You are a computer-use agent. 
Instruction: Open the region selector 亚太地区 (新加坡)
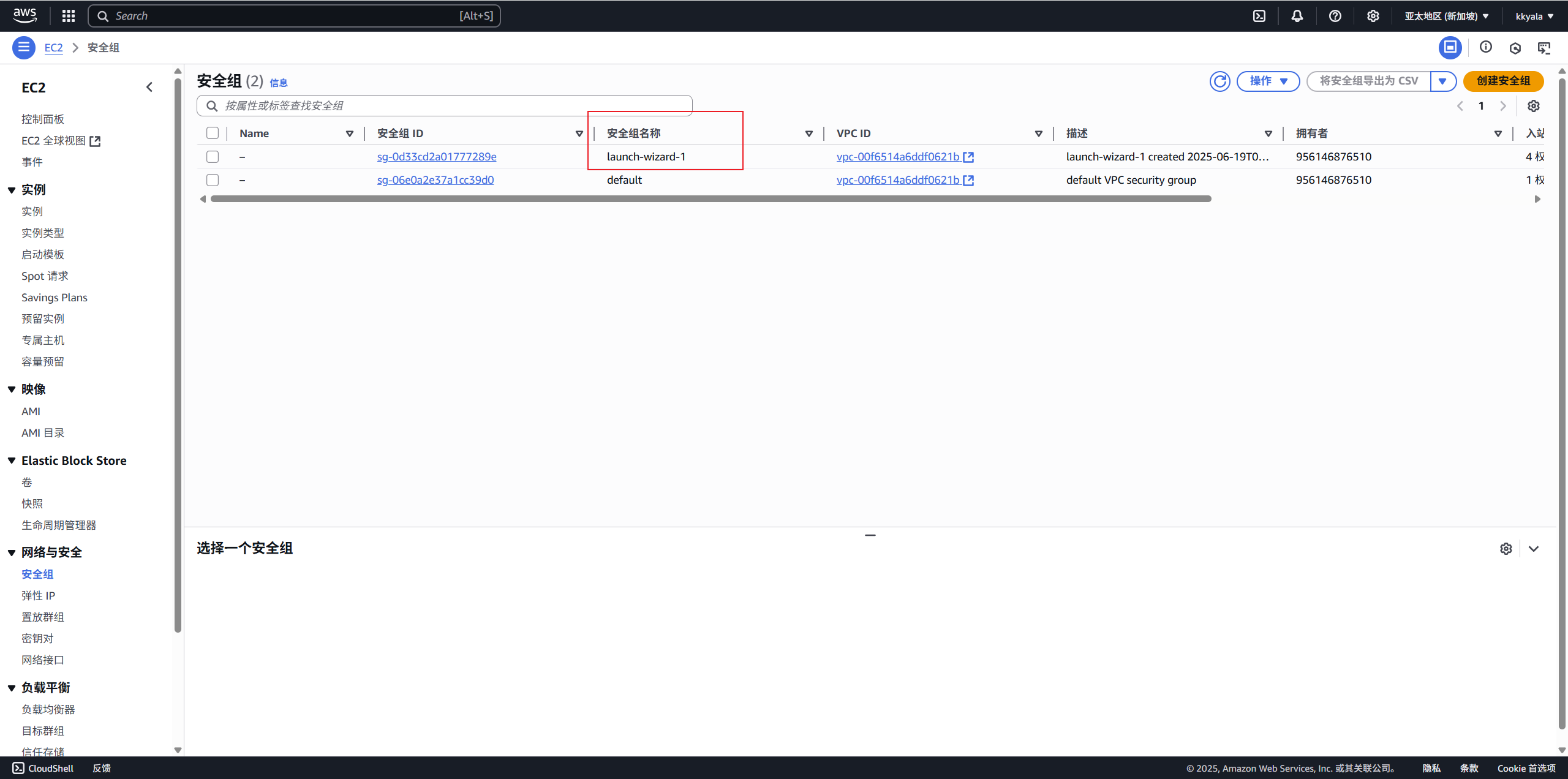click(1447, 16)
